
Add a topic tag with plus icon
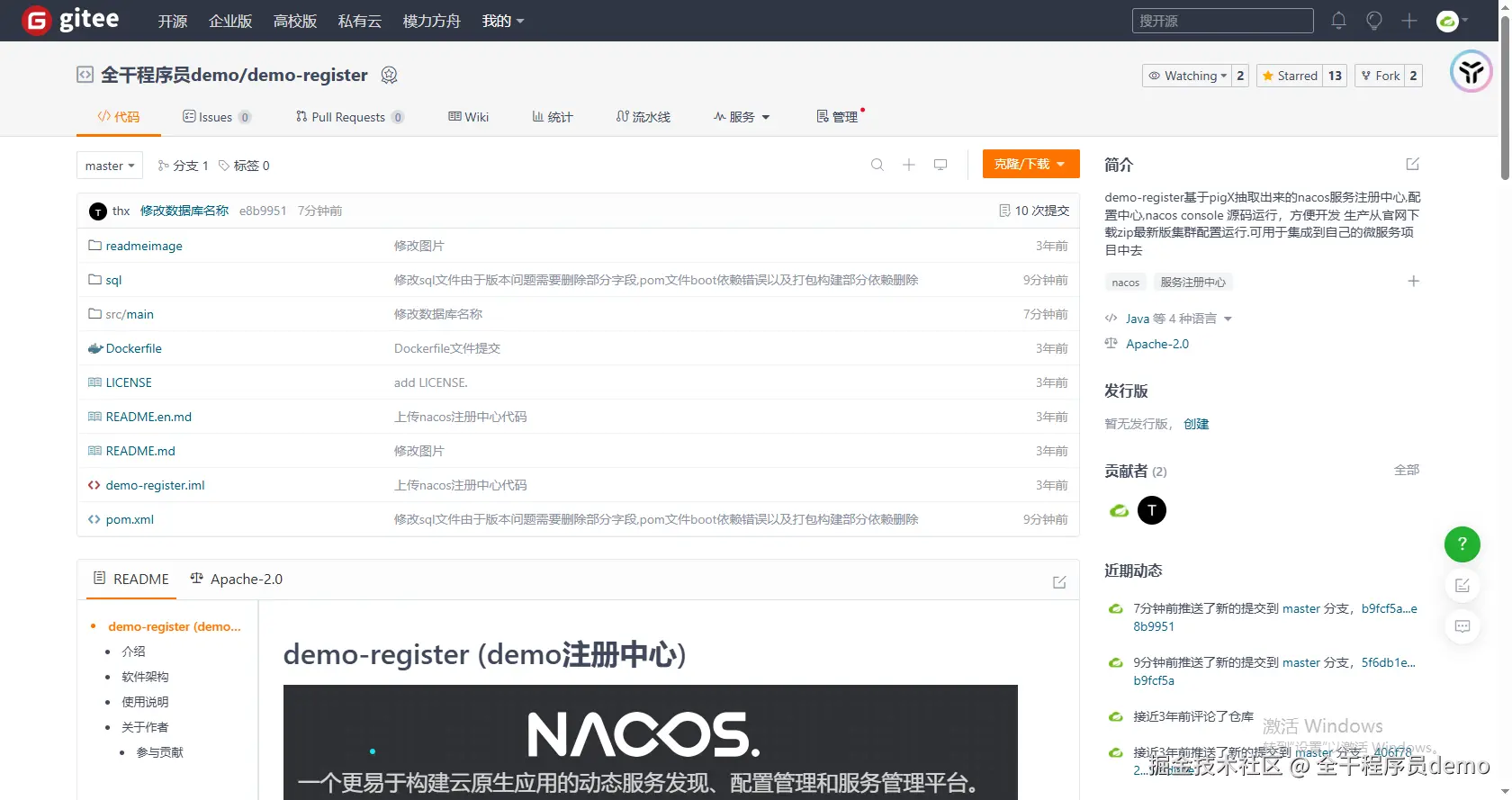click(1413, 282)
